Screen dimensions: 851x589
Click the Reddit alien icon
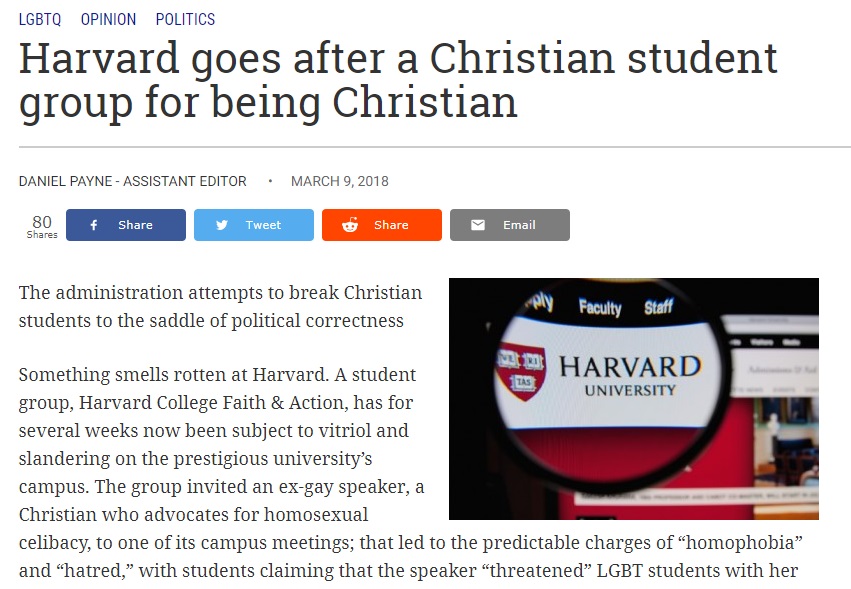[350, 225]
